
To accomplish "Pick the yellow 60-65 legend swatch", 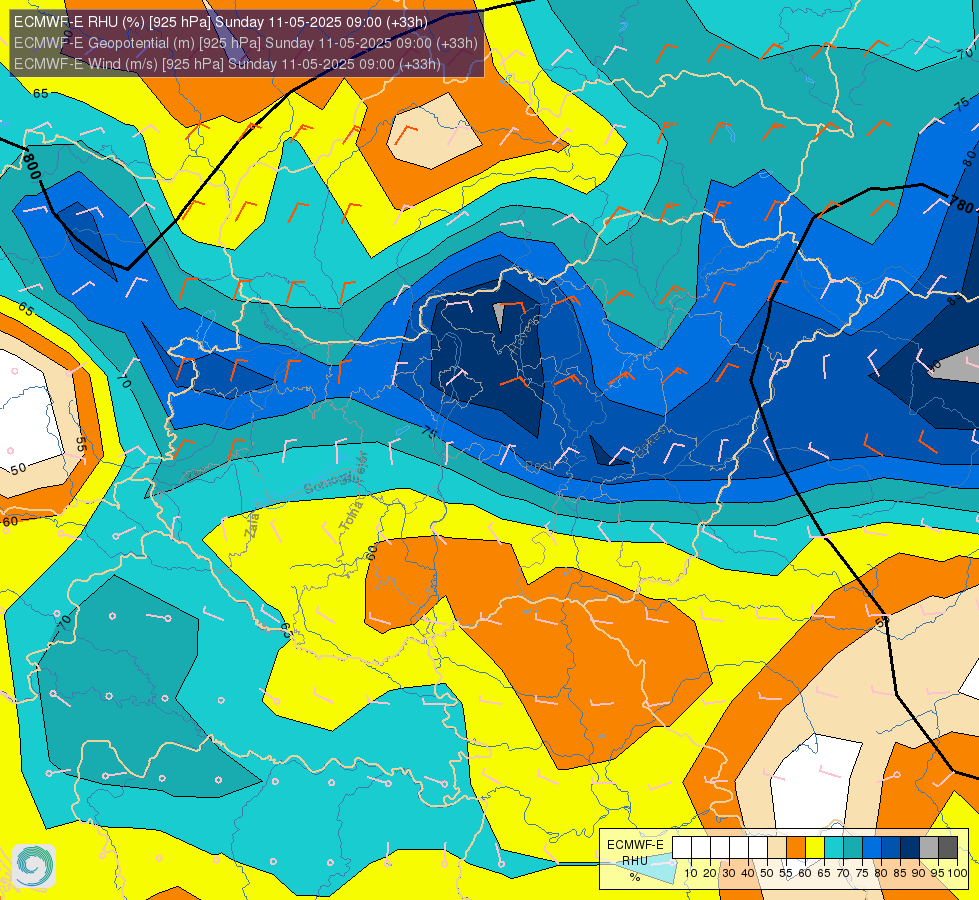I will tap(814, 847).
